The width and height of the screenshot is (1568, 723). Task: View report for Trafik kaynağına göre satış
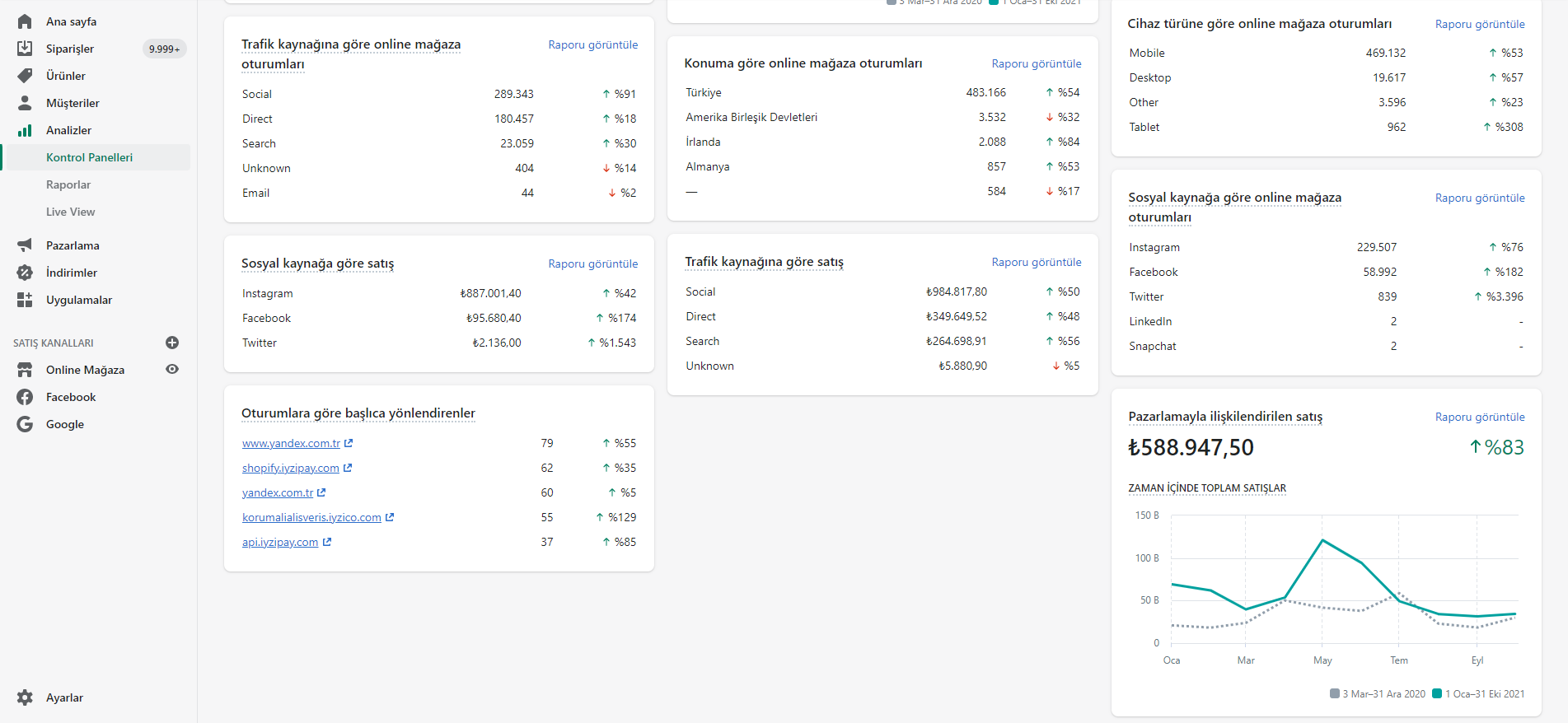pyautogui.click(x=1037, y=262)
